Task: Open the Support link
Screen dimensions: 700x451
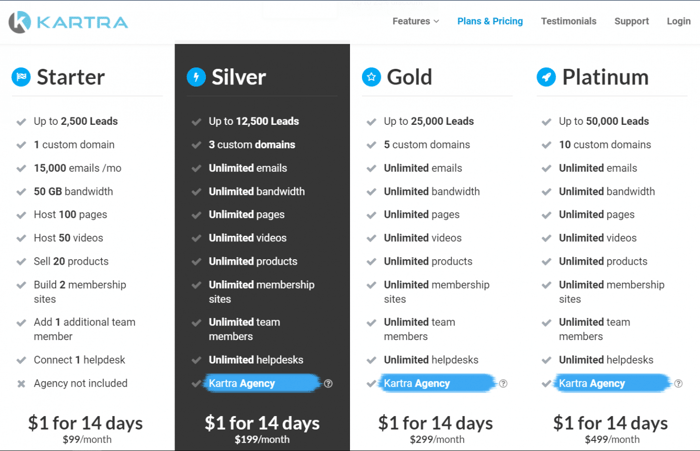Action: coord(631,21)
